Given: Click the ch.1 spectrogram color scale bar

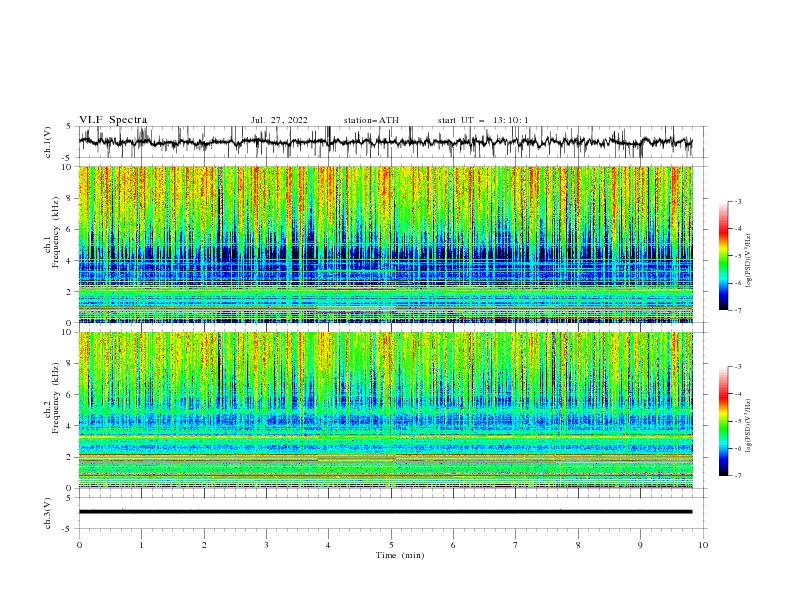Looking at the screenshot, I should [723, 256].
